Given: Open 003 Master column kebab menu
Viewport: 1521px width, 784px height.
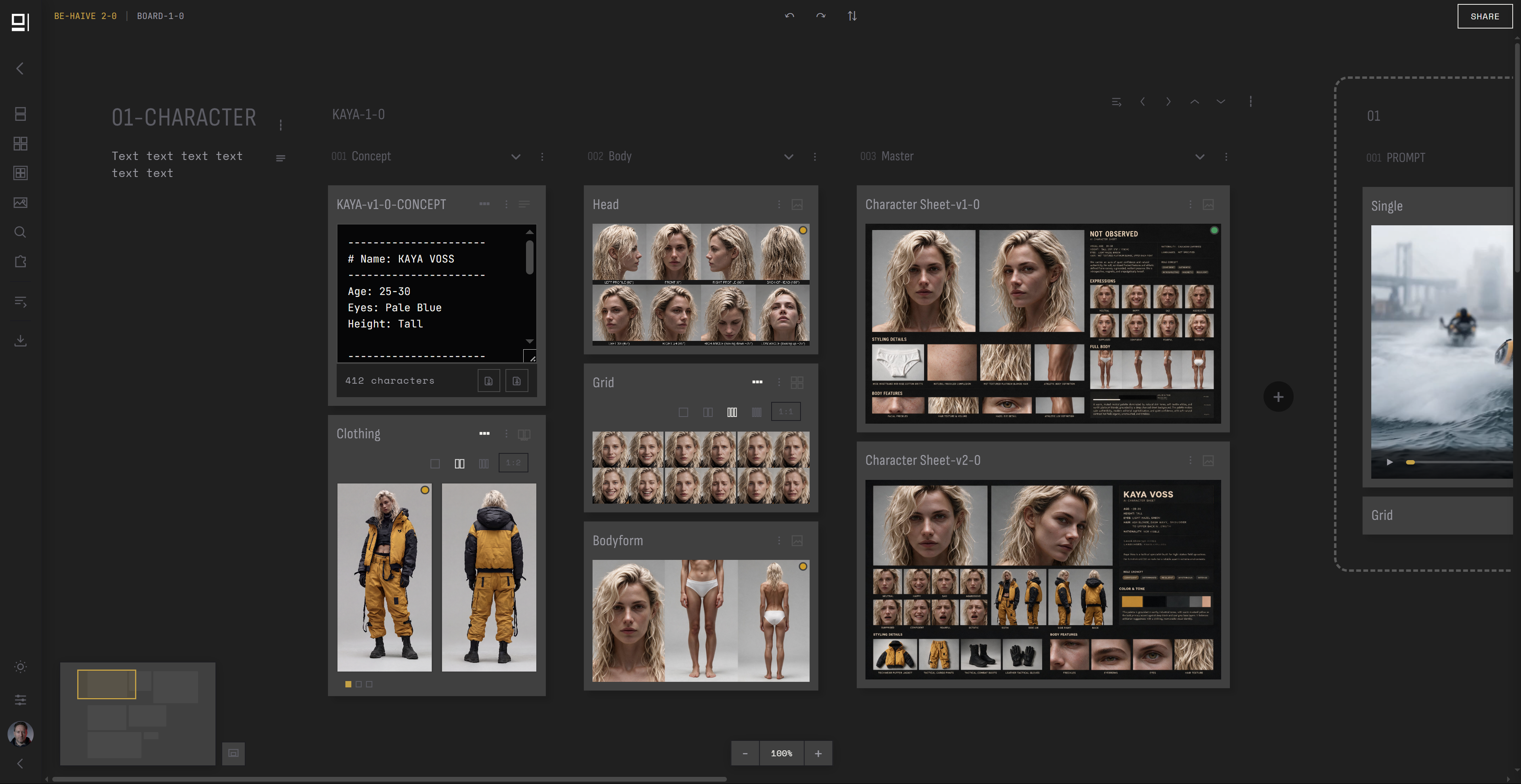Looking at the screenshot, I should 1226,157.
